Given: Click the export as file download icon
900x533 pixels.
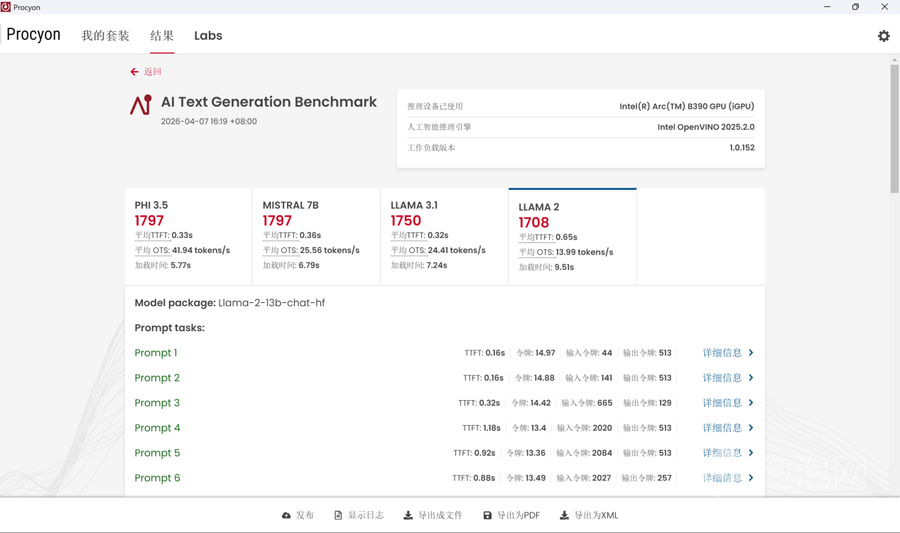Looking at the screenshot, I should click(408, 516).
